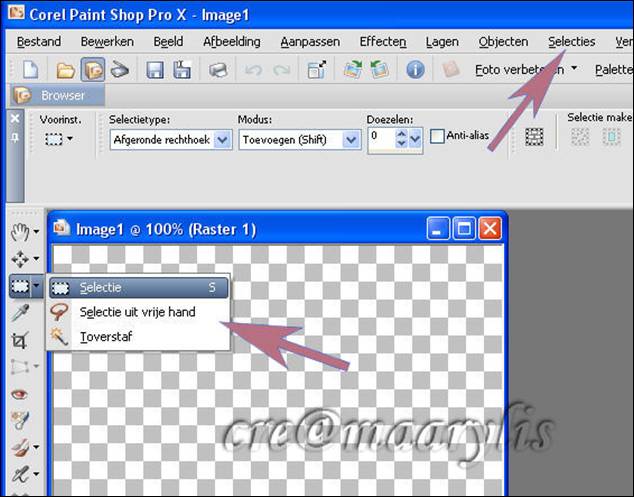Screen dimensions: 634x497
Task: Open the Doezelen value dropdown arrow
Action: 416,139
